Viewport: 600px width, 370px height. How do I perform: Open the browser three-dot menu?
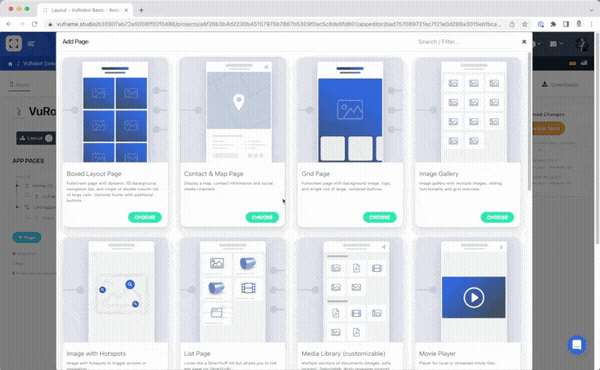tap(592, 24)
